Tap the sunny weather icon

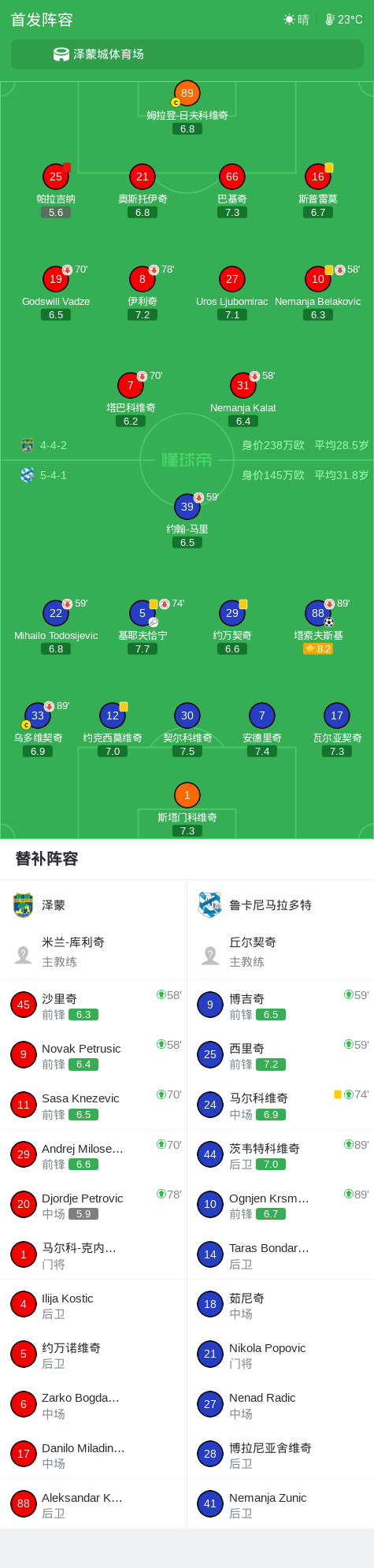click(x=289, y=20)
